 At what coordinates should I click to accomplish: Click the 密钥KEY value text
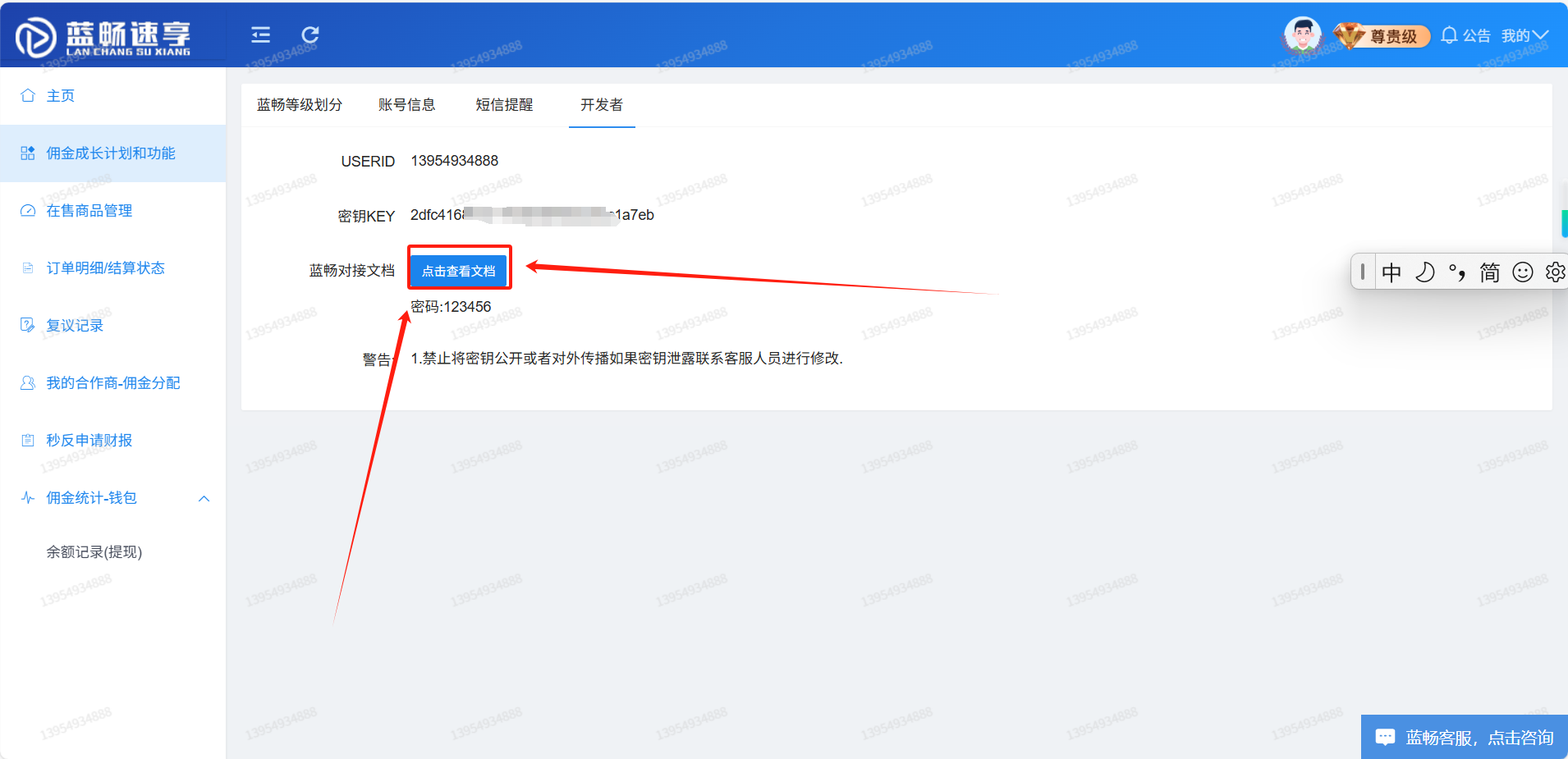(x=532, y=215)
